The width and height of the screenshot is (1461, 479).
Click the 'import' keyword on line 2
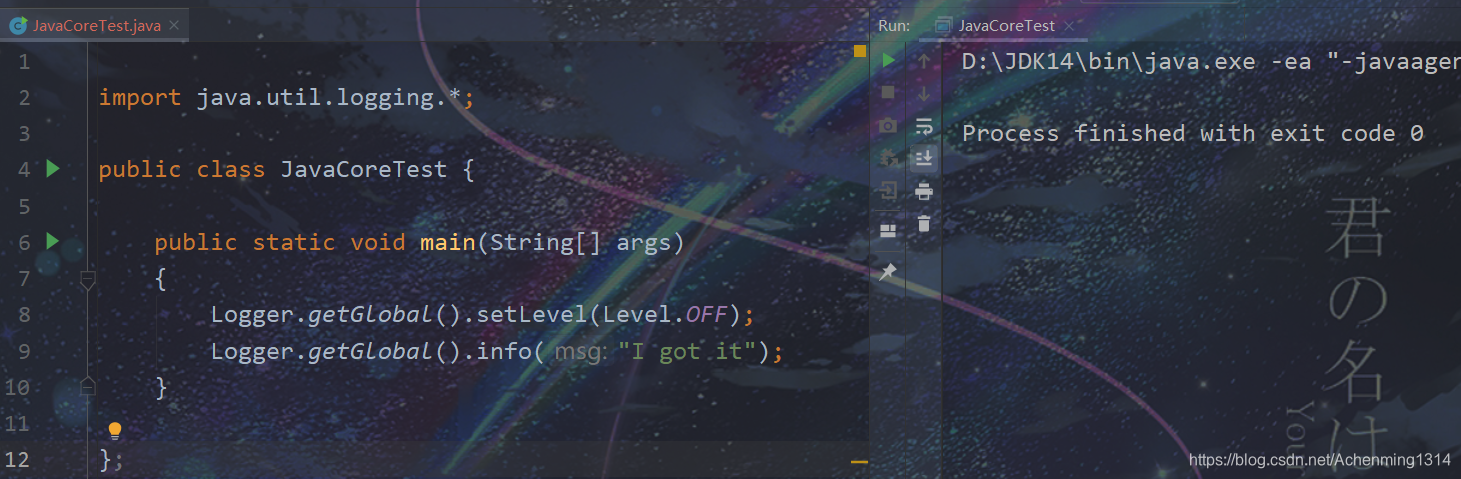coord(140,97)
